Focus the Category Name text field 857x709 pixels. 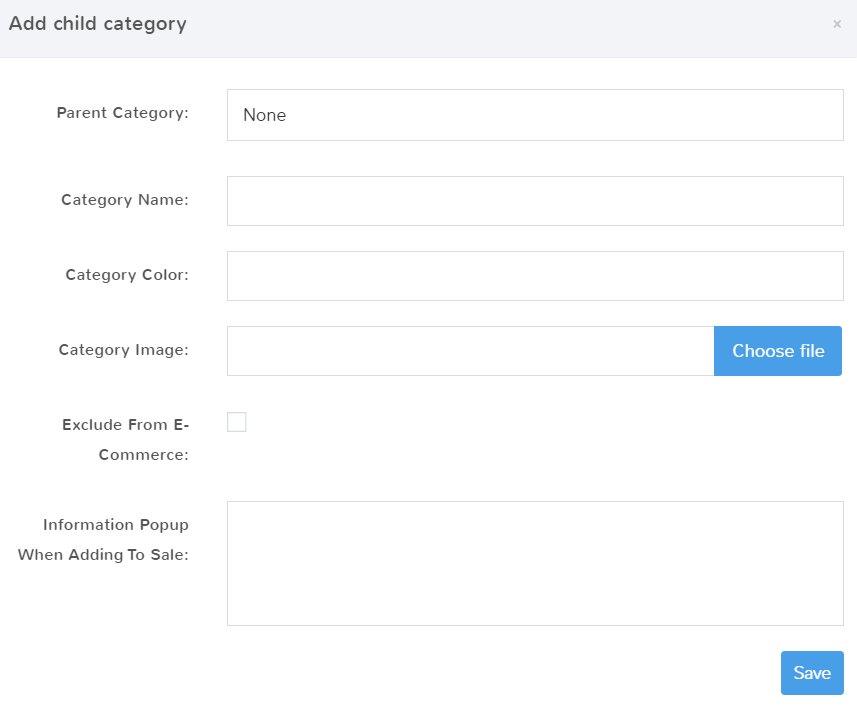click(535, 201)
